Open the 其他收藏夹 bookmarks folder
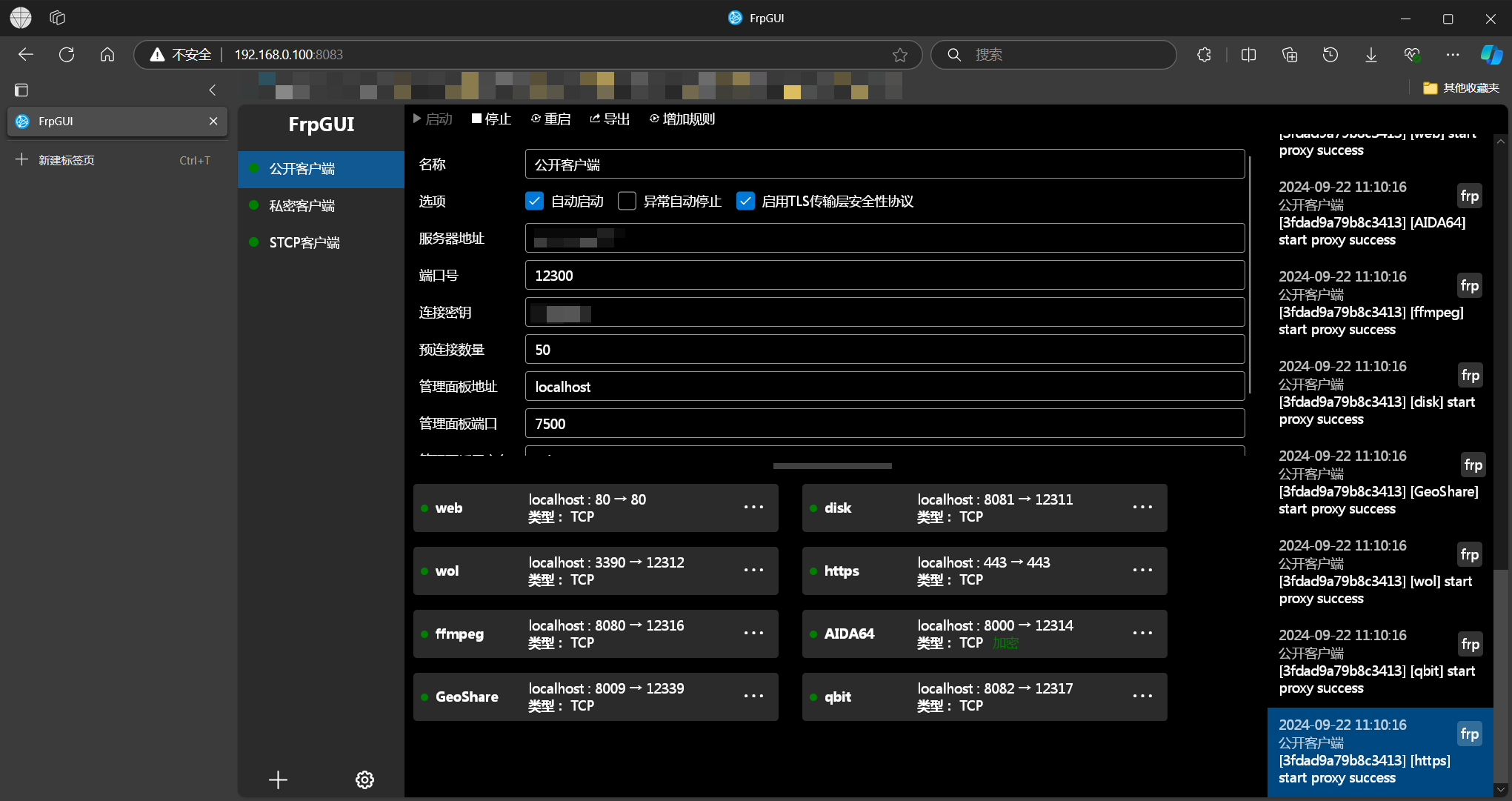 tap(1462, 88)
